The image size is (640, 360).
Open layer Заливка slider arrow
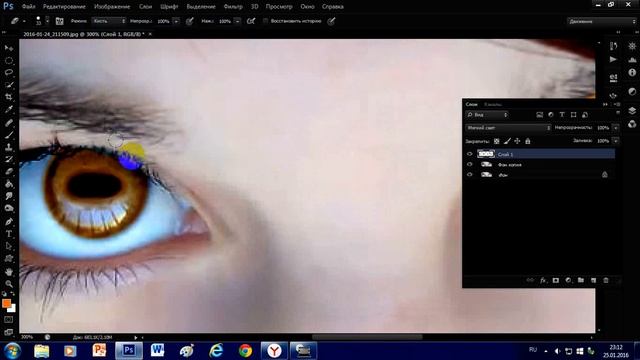616,141
